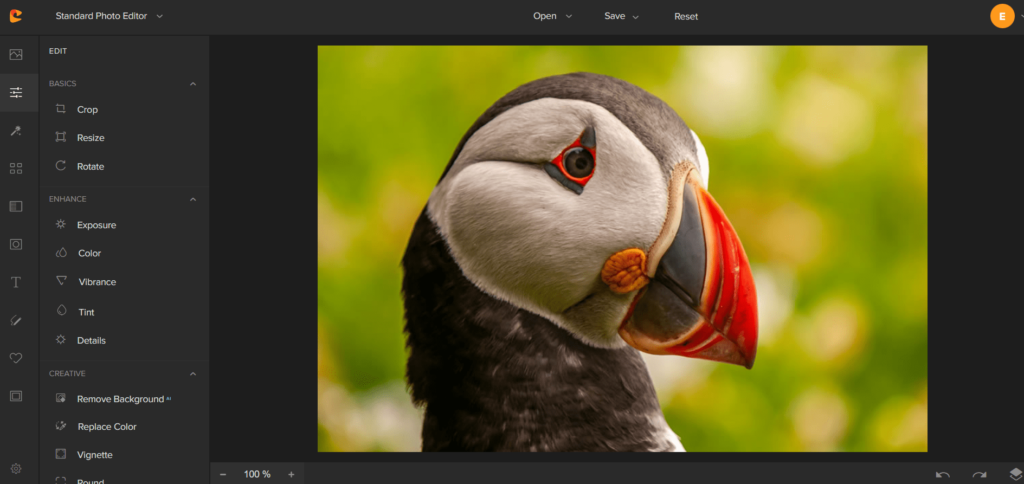The image size is (1024, 484).
Task: Select the Crop option label
Action: [x=88, y=110]
